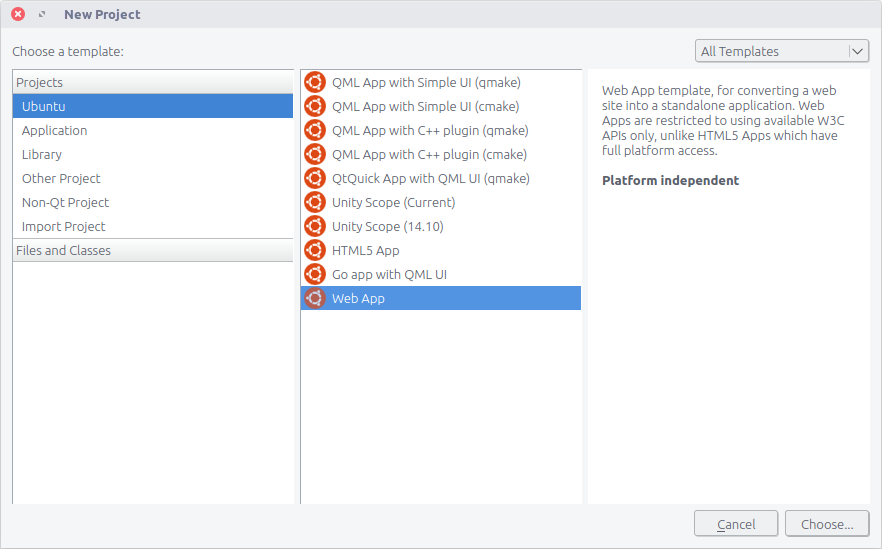Click the Projects section header
Image resolution: width=882 pixels, height=549 pixels.
152,82
